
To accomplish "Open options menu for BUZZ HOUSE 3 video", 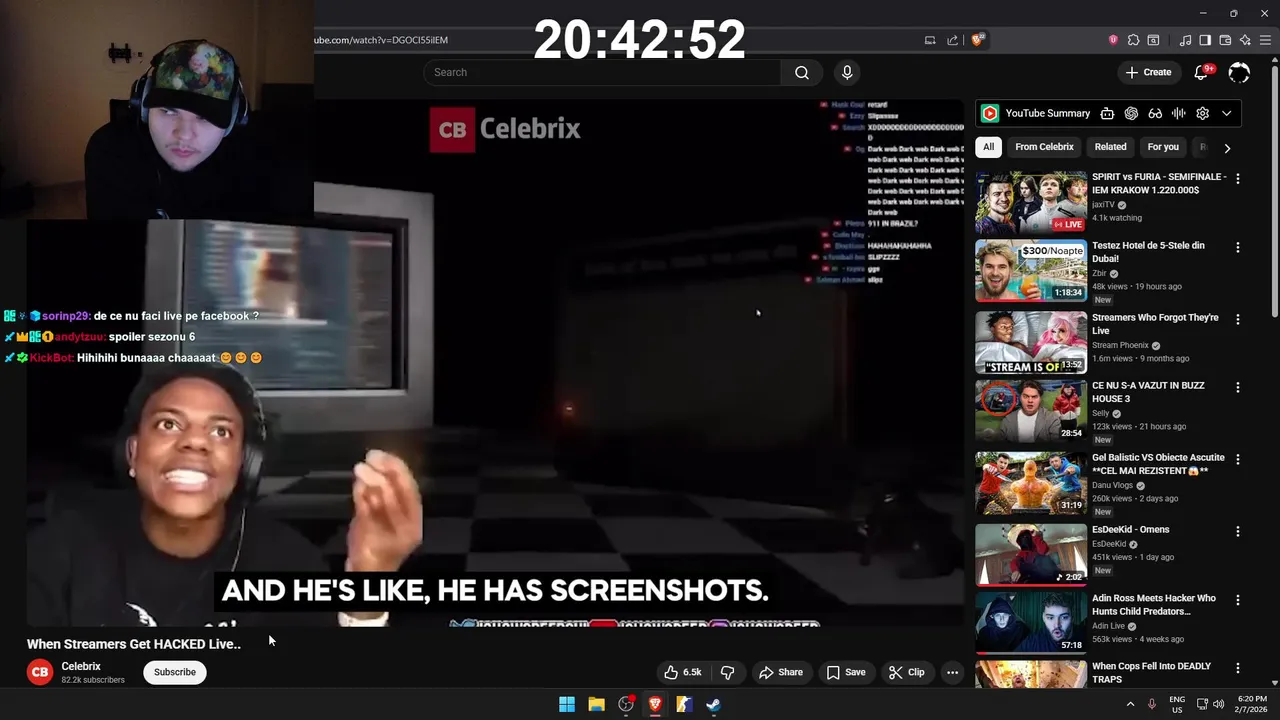I will (1238, 387).
